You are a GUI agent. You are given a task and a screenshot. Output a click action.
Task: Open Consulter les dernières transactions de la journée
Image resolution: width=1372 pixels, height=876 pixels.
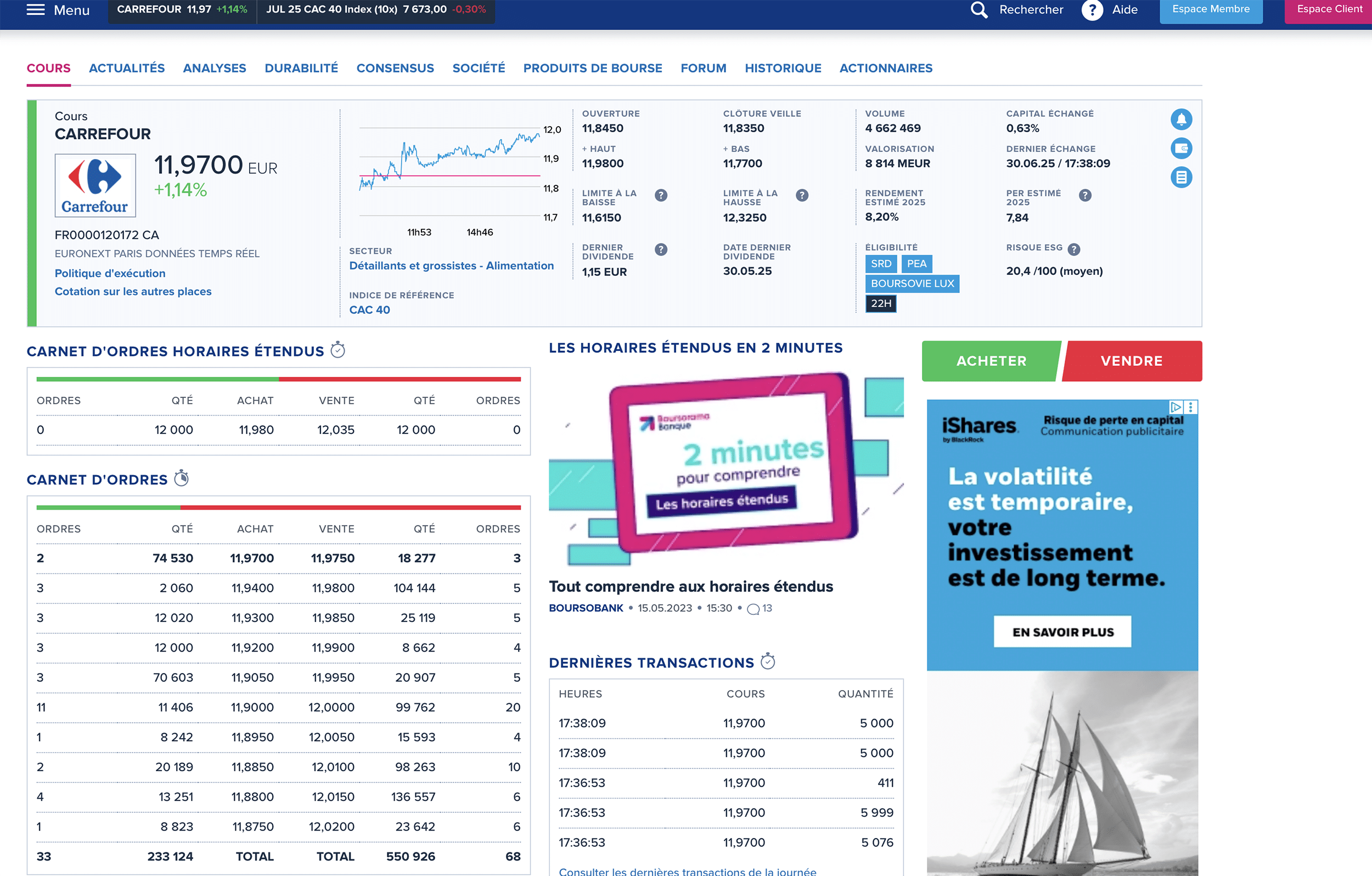coord(687,871)
